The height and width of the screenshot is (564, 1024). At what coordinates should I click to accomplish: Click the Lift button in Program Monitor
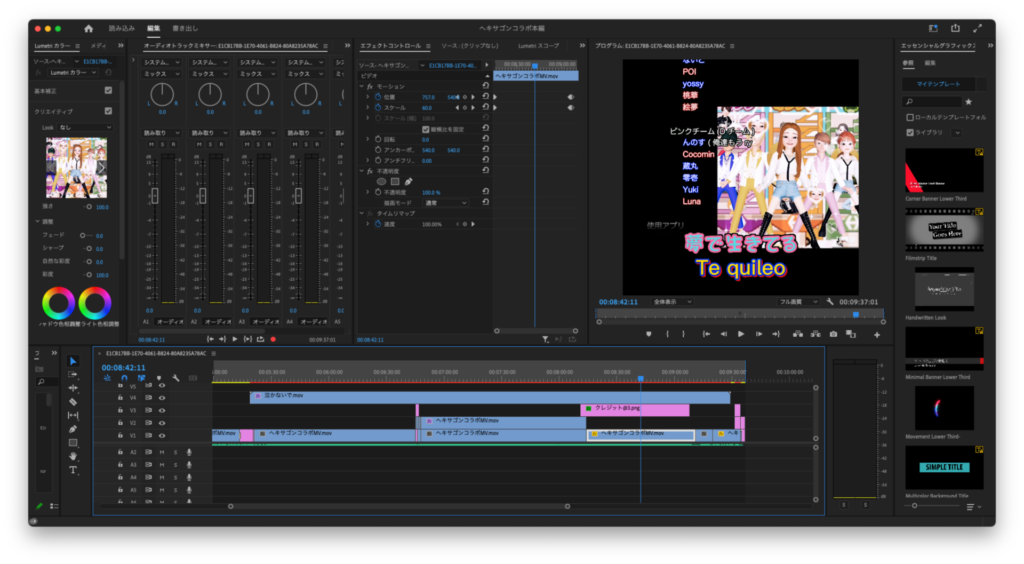[x=797, y=334]
